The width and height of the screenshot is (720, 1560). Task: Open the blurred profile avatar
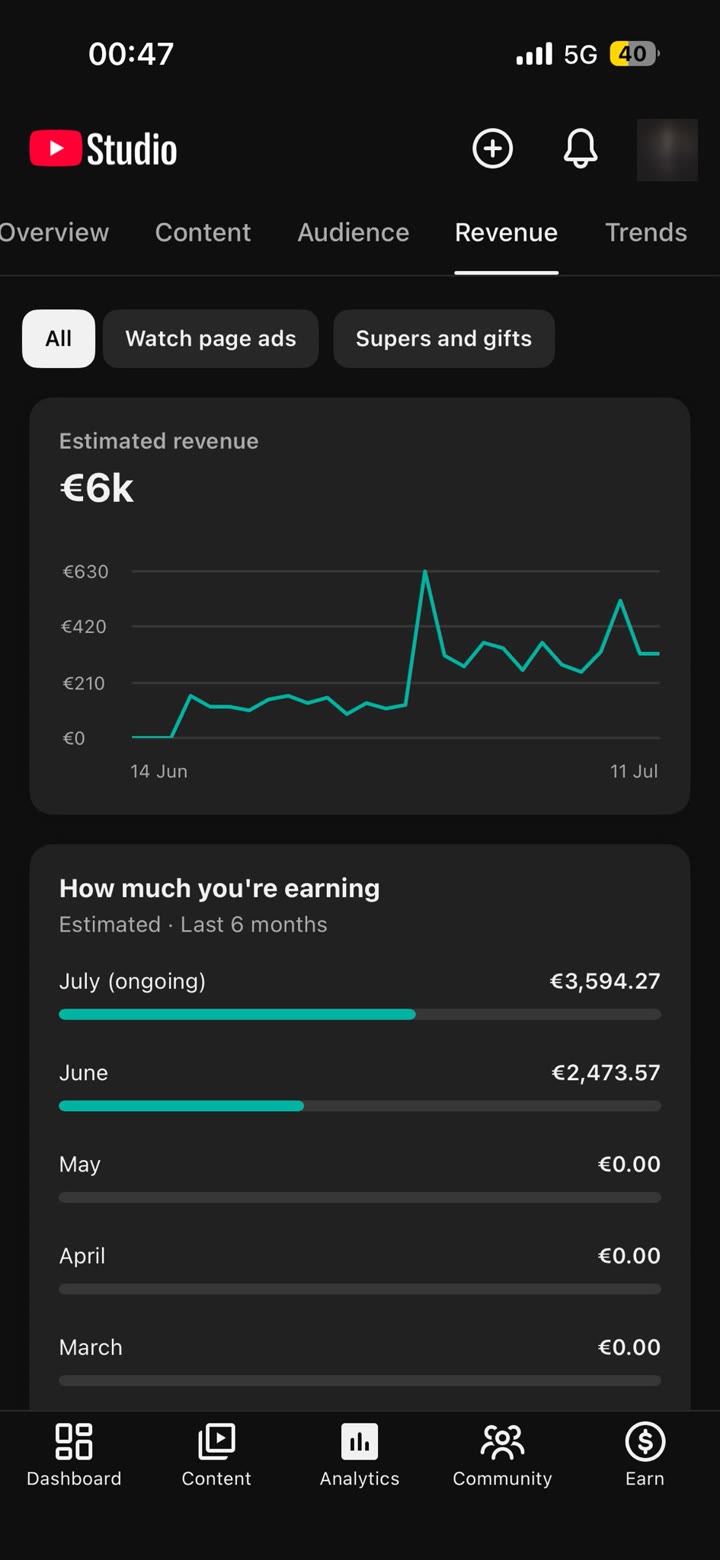coord(667,150)
